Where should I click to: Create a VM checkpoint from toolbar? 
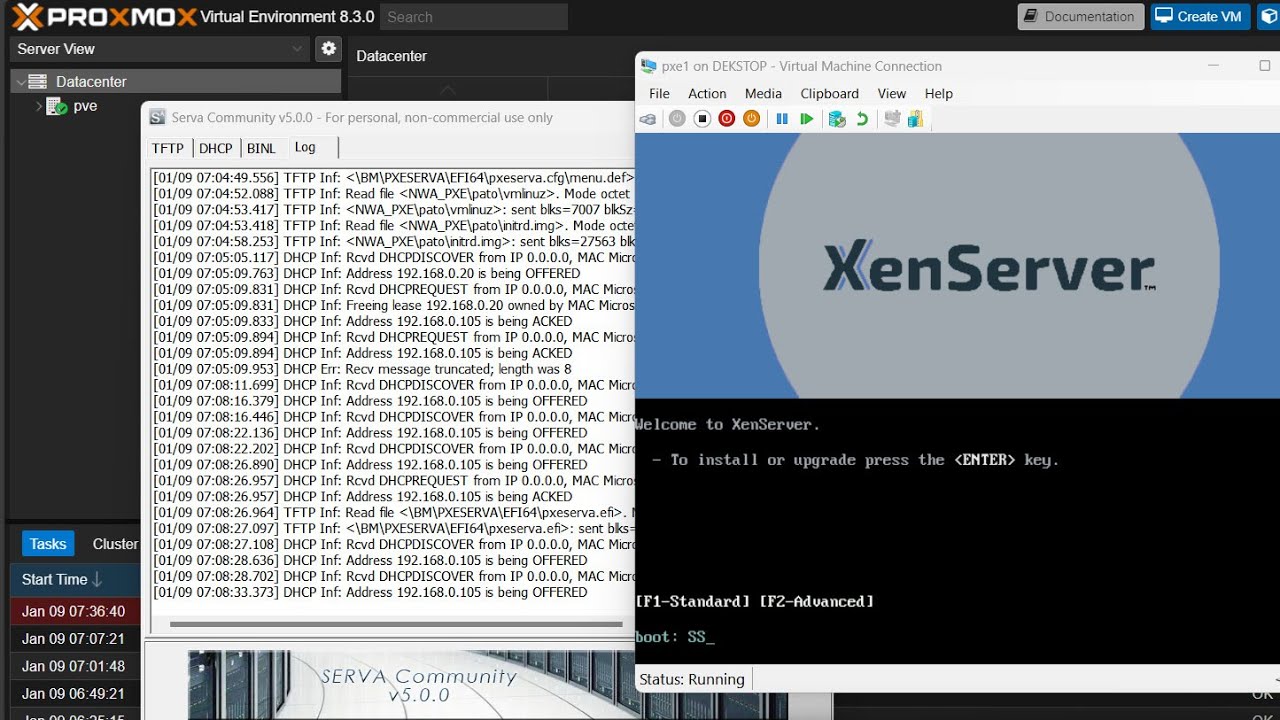coord(837,119)
